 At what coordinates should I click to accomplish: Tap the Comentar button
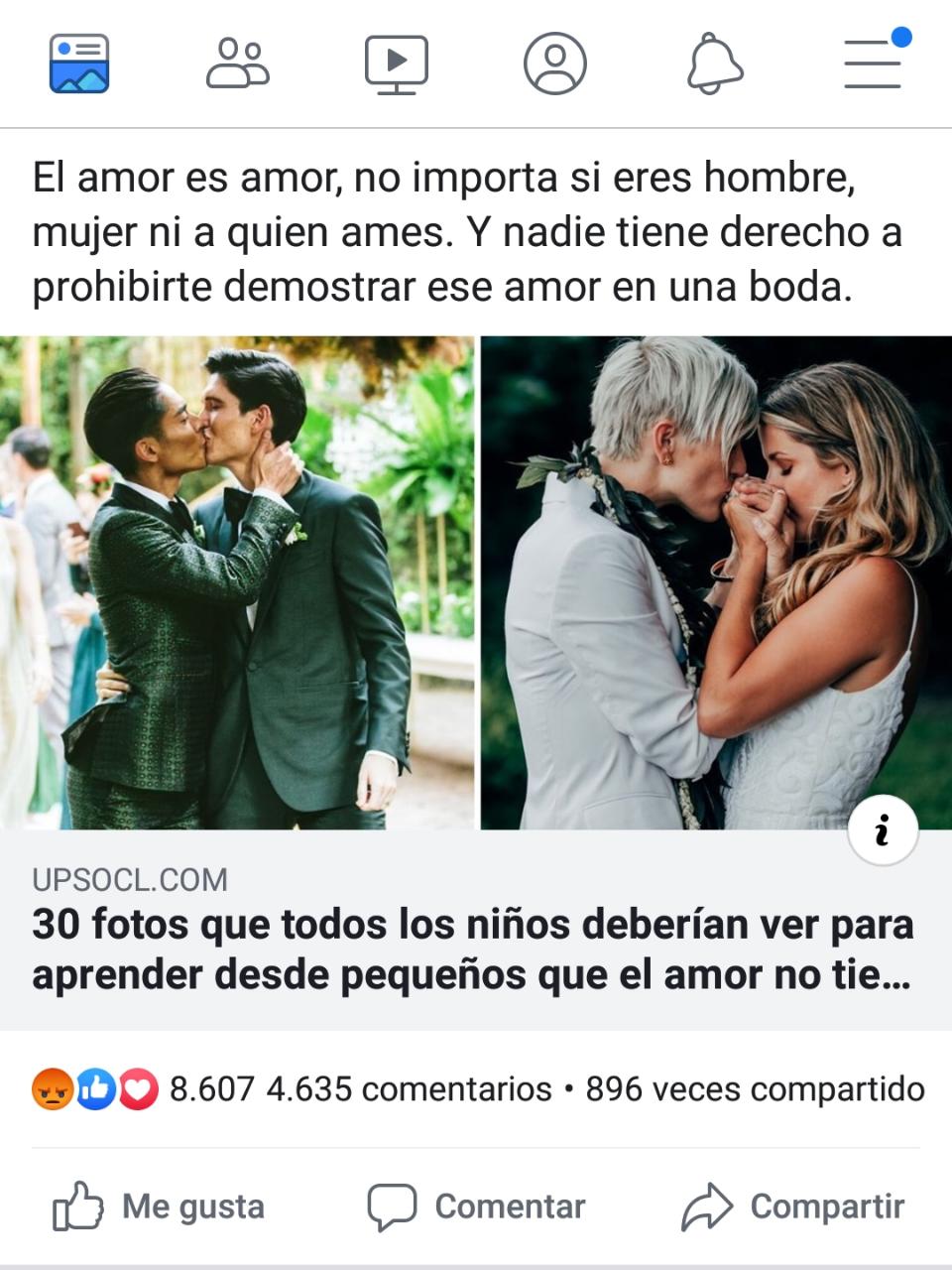(x=476, y=1206)
